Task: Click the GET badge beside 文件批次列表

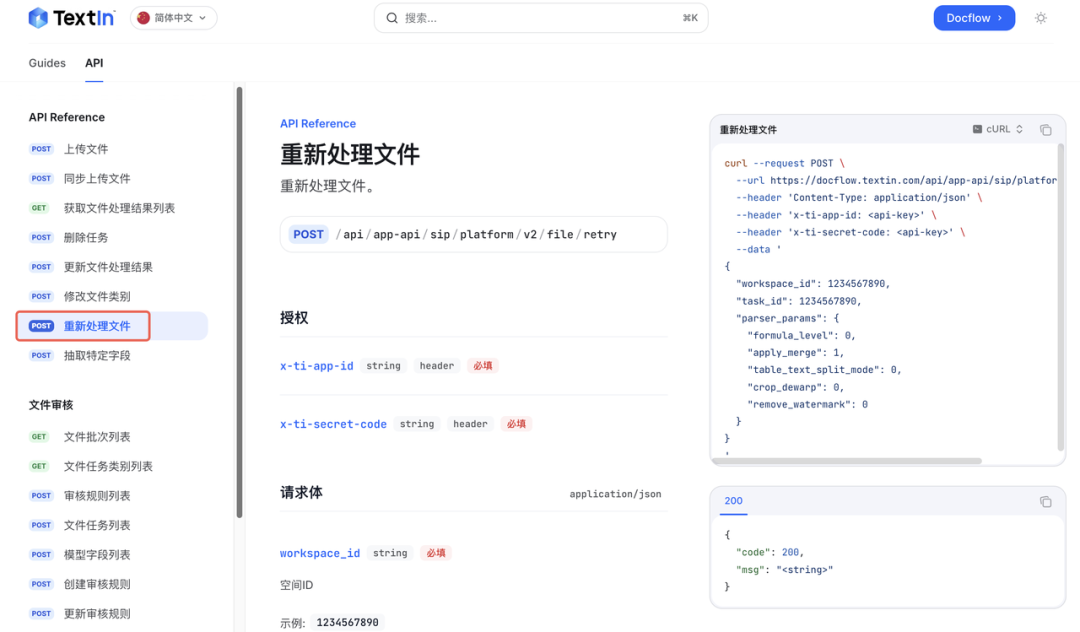Action: [39, 437]
